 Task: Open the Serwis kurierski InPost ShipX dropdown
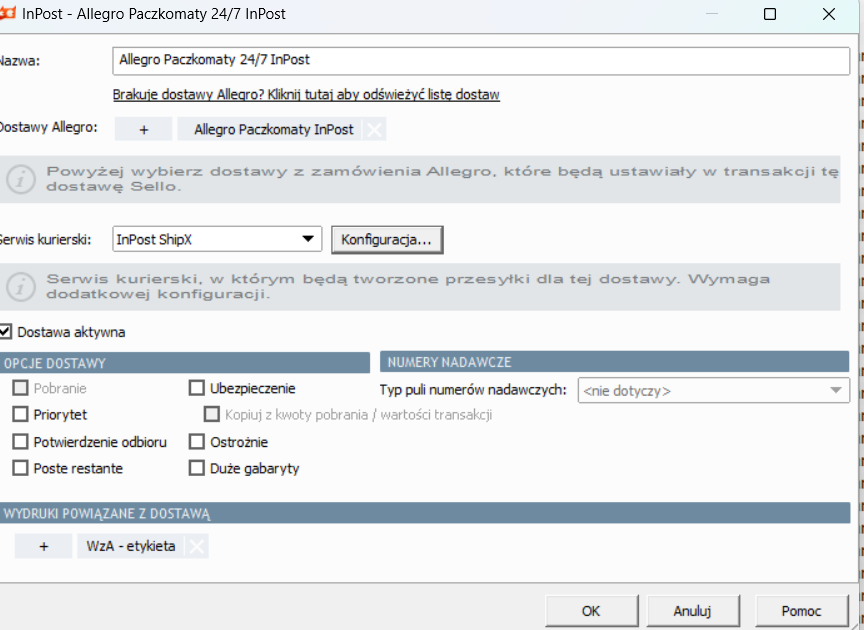point(217,239)
